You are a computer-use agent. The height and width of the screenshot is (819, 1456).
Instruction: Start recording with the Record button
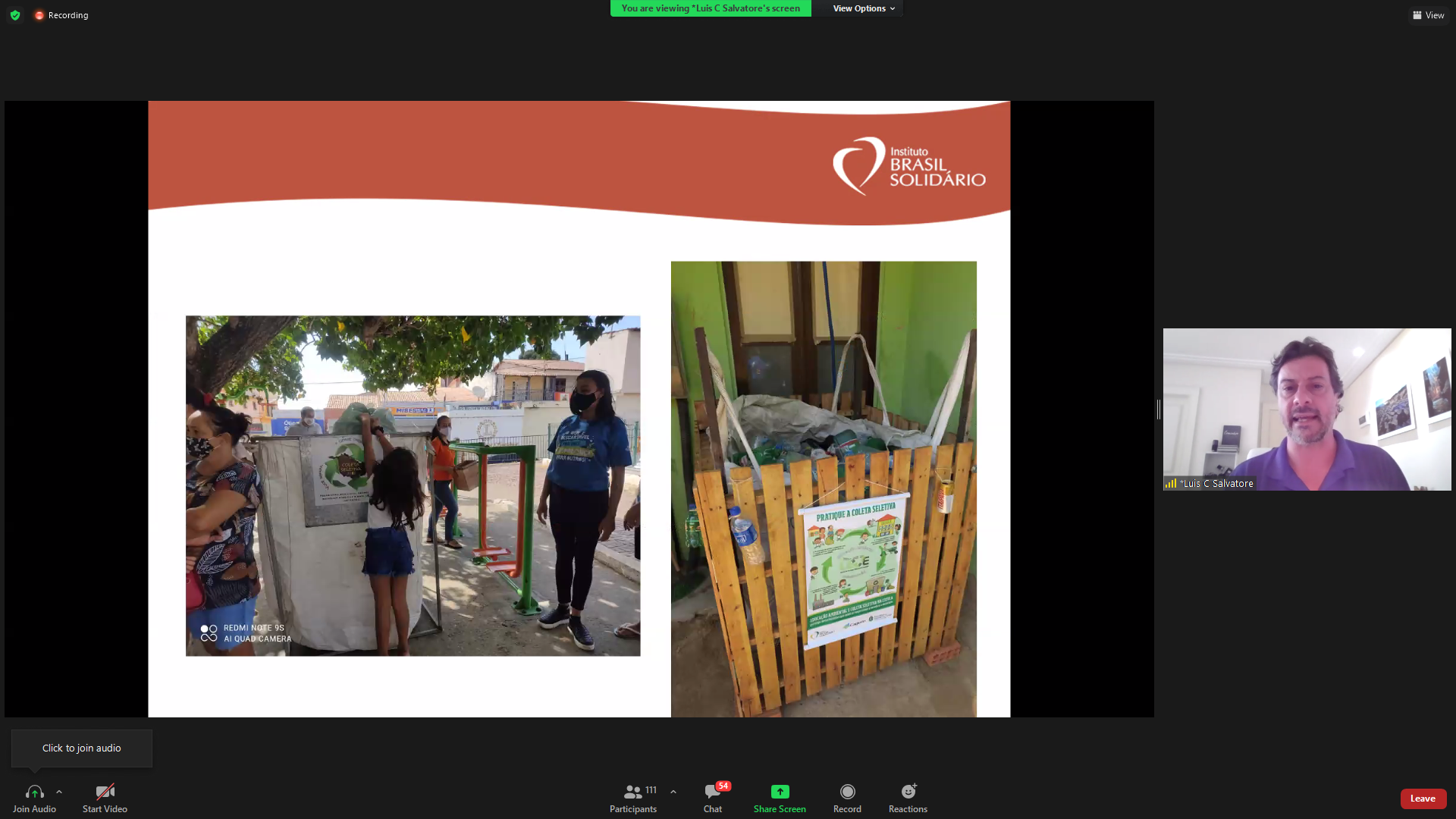coord(847,792)
